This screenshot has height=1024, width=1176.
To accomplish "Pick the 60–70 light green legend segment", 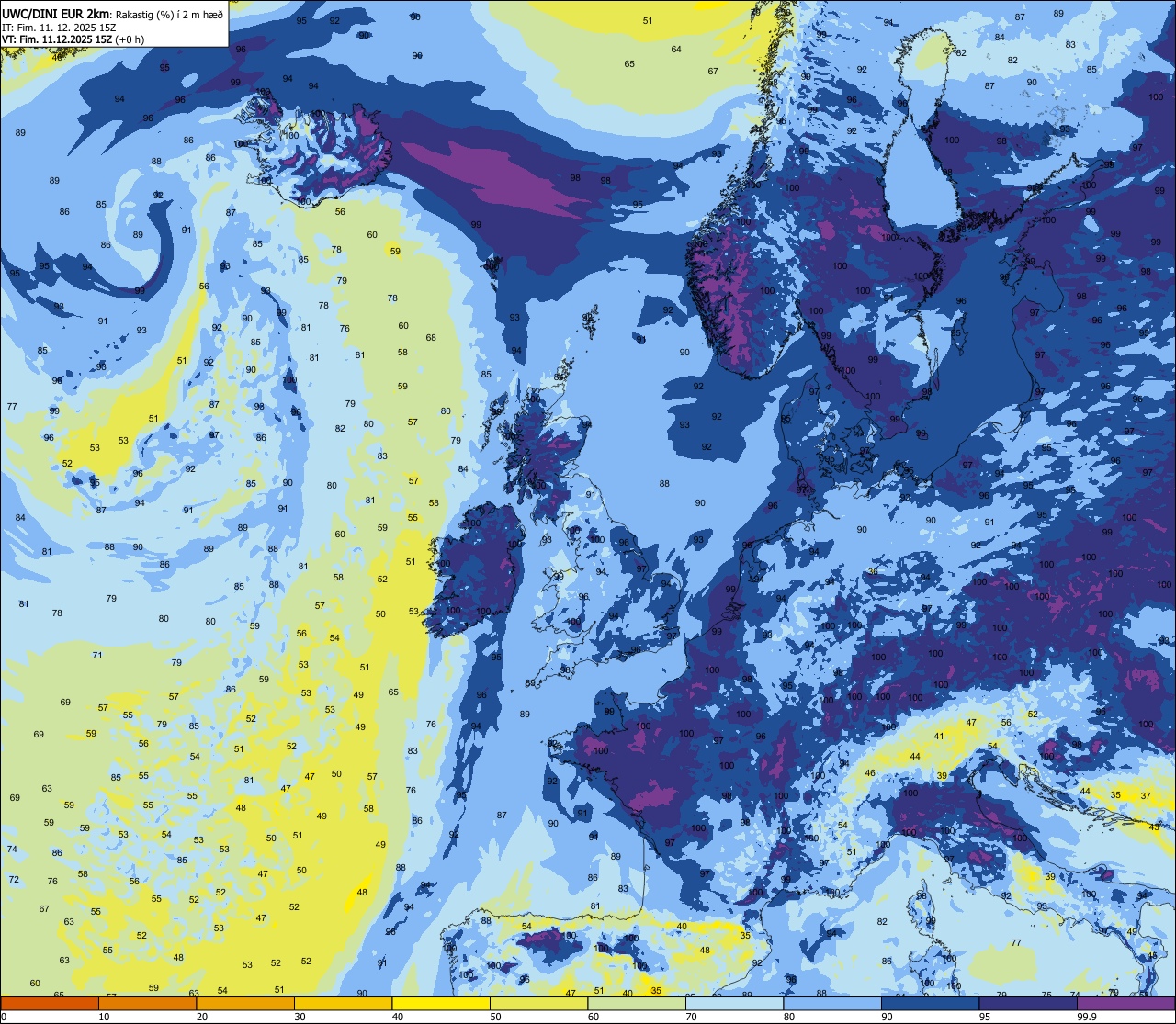I will click(637, 1003).
